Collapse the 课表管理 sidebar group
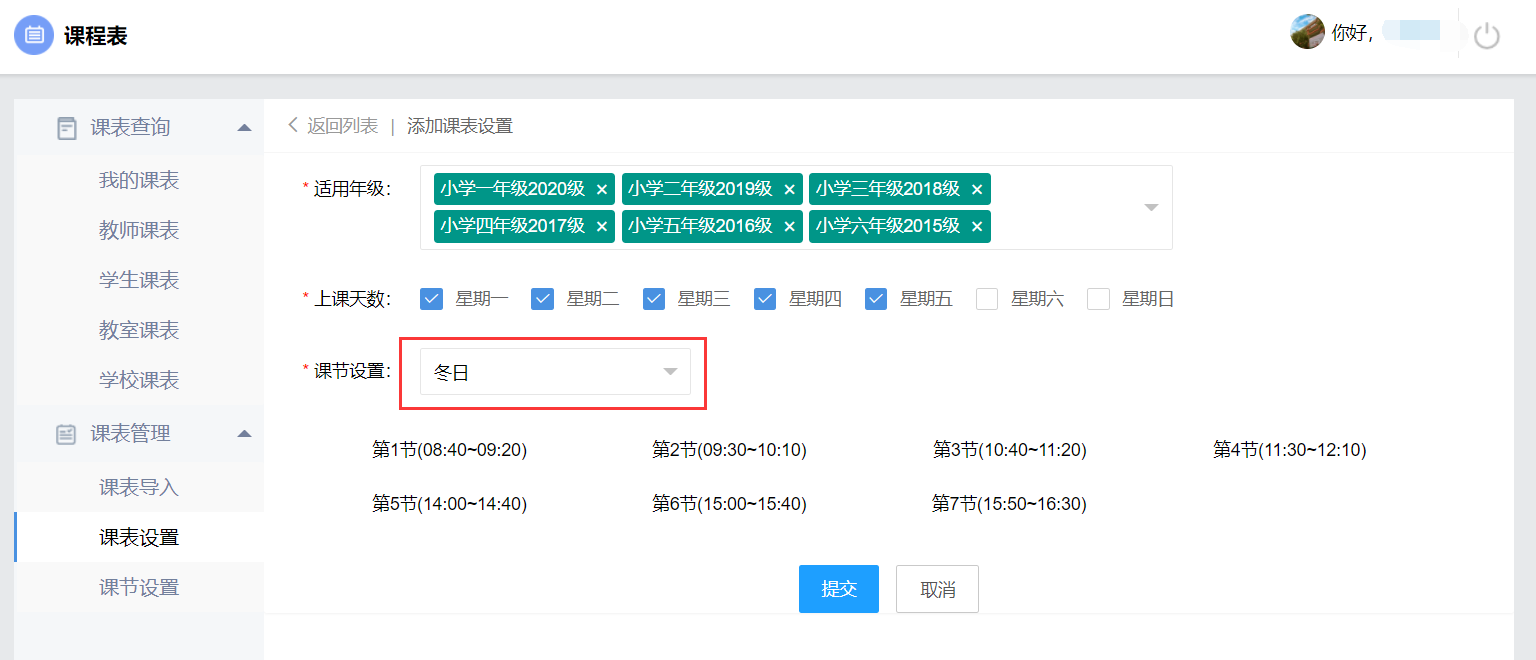Viewport: 1536px width, 660px height. point(244,434)
